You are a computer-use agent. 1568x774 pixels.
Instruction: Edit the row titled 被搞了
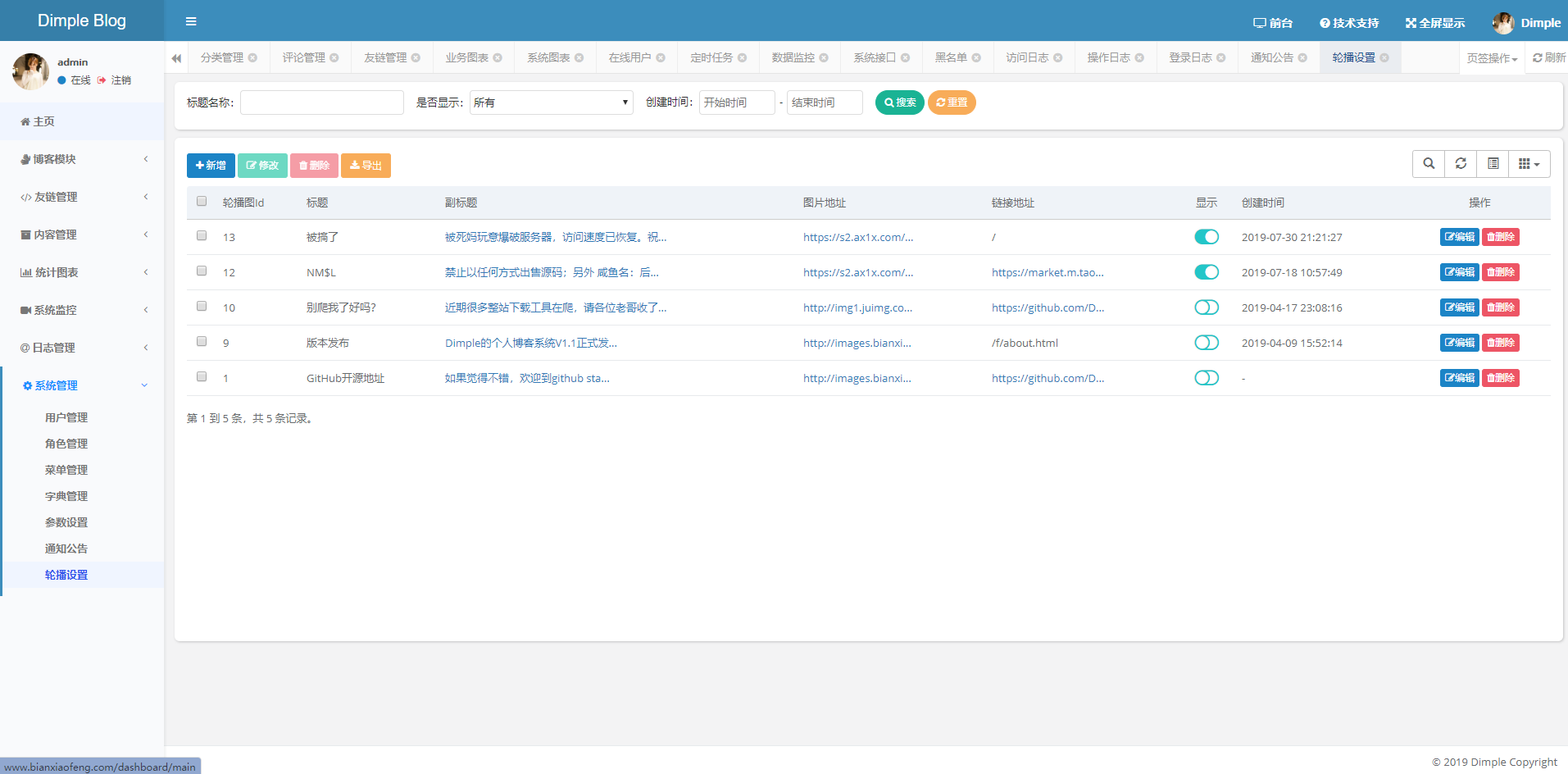coord(1459,237)
